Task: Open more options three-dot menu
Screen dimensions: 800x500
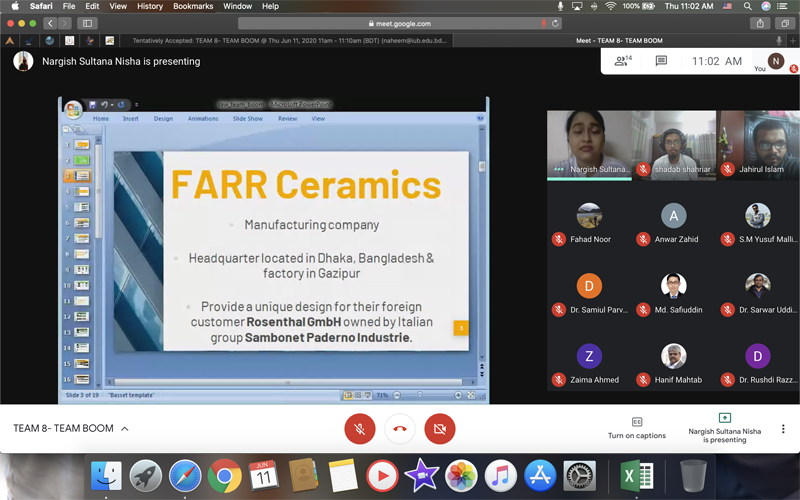Action: tap(783, 429)
